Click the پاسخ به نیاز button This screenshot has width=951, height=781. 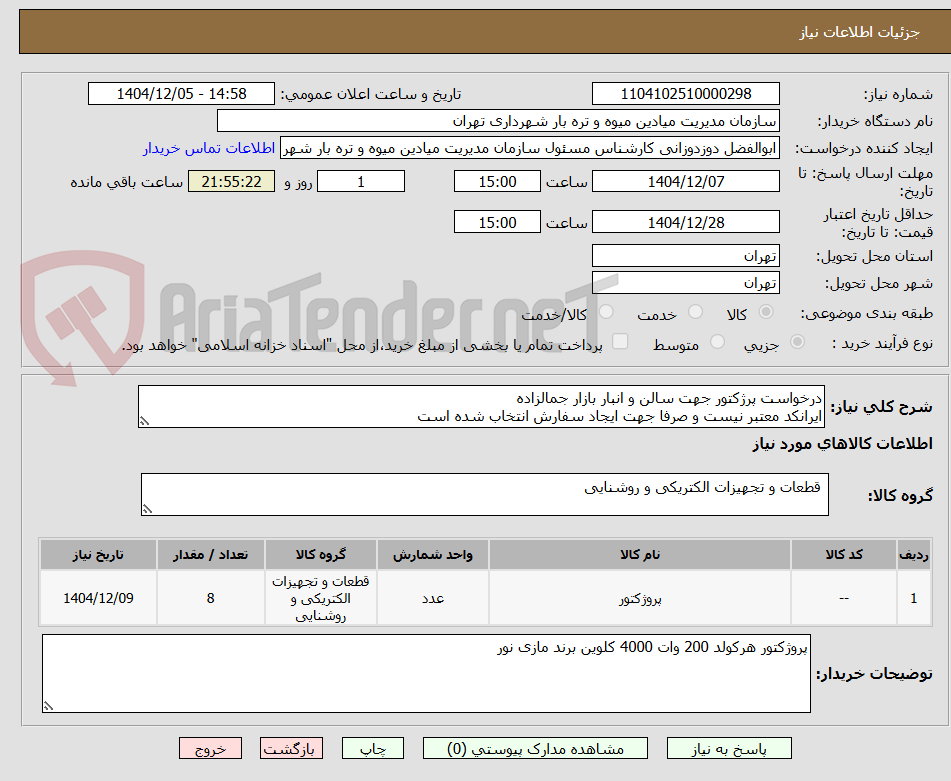point(729,748)
